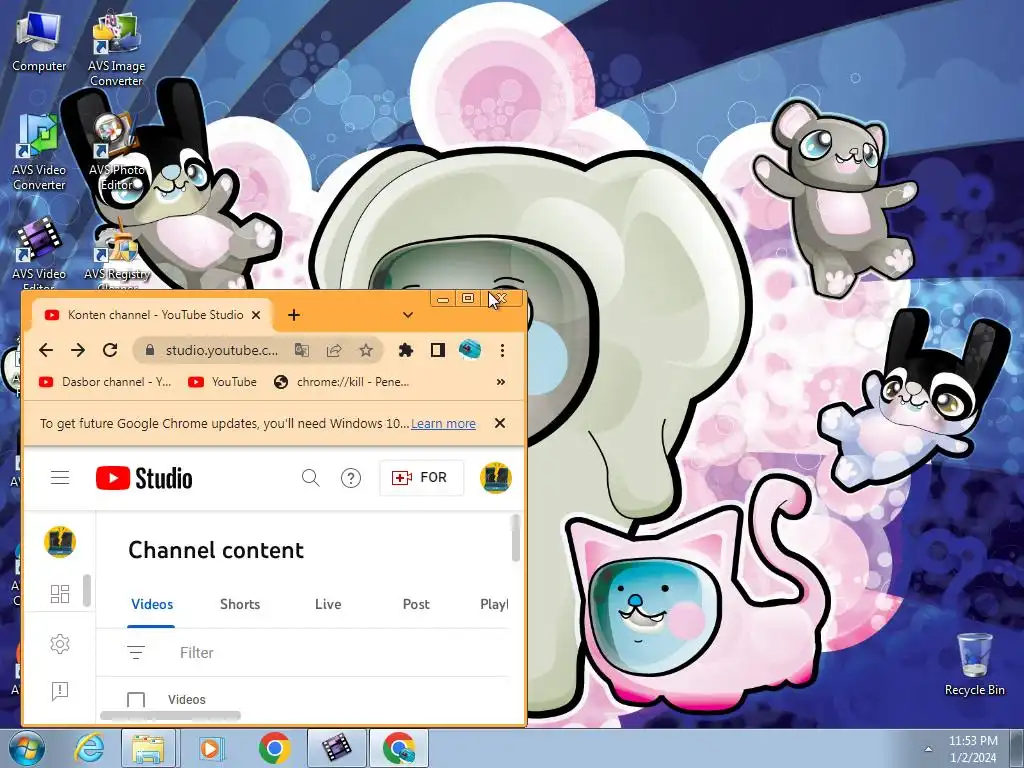Close the Konten channel tab
The height and width of the screenshot is (768, 1024).
pos(256,315)
